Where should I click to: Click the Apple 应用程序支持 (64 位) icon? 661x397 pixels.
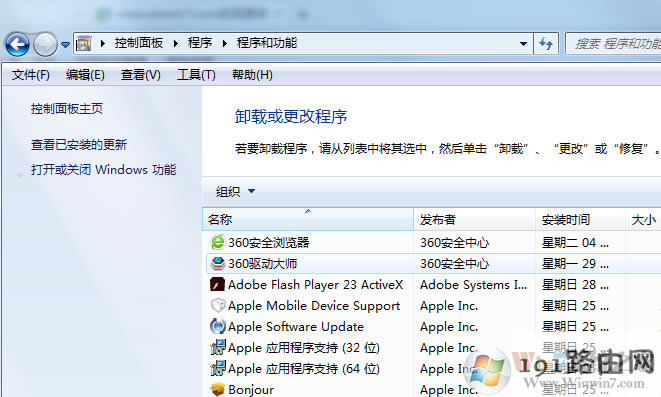click(218, 368)
